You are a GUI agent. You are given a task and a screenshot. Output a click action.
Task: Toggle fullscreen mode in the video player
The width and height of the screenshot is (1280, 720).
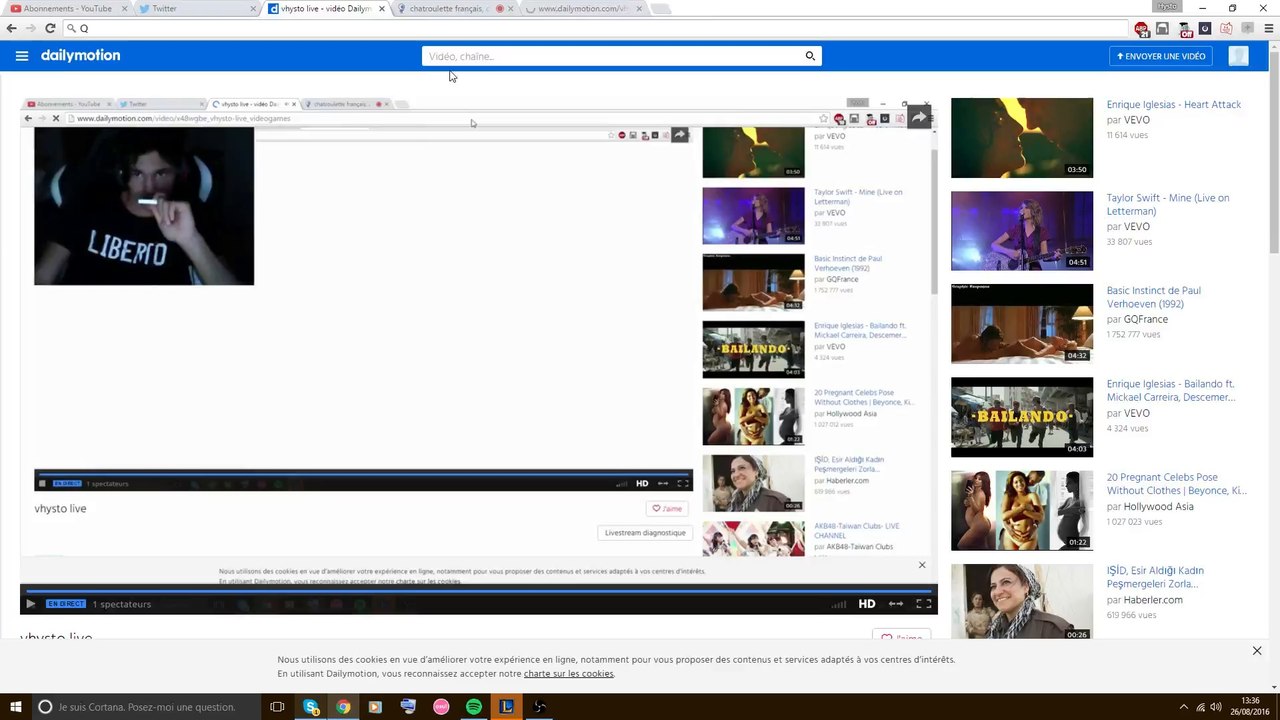(x=924, y=604)
